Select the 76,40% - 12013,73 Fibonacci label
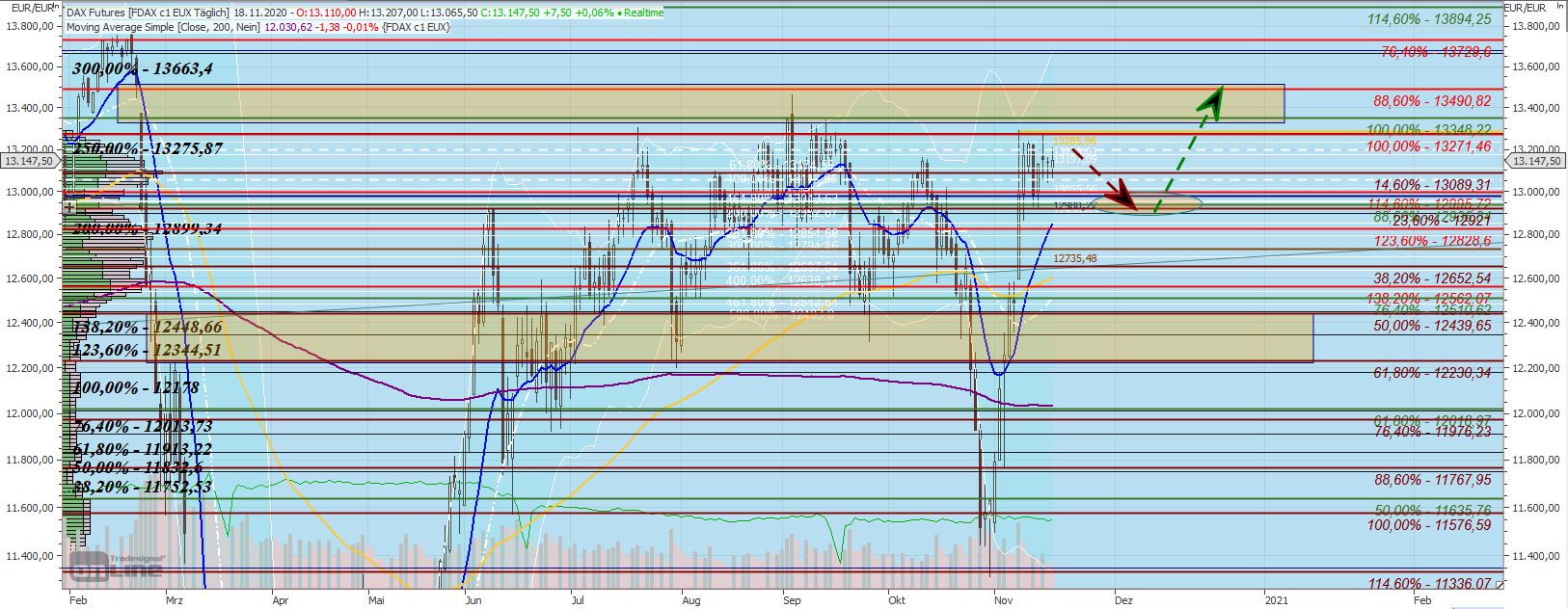 point(143,426)
